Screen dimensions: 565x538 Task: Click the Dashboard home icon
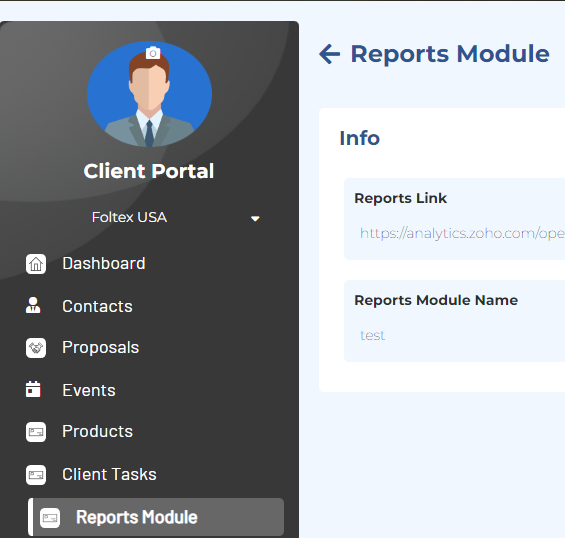(36, 264)
